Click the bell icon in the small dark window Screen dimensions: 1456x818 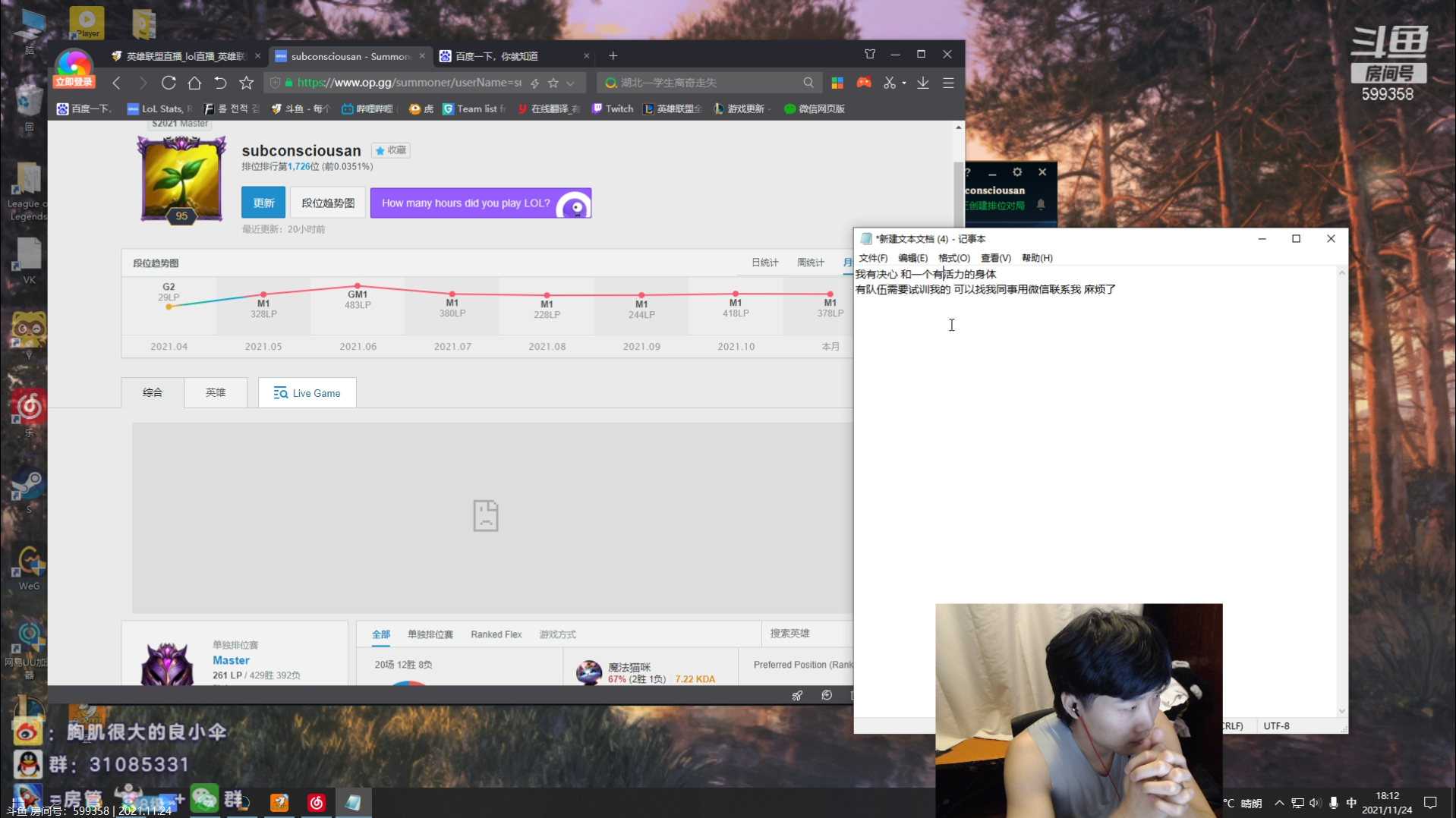[x=1041, y=205]
